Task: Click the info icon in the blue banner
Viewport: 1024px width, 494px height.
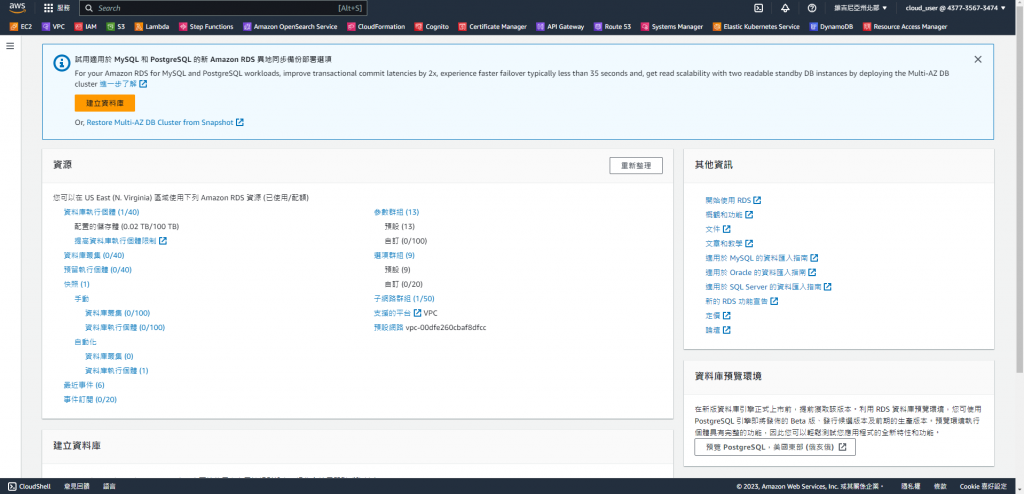Action: 61,63
